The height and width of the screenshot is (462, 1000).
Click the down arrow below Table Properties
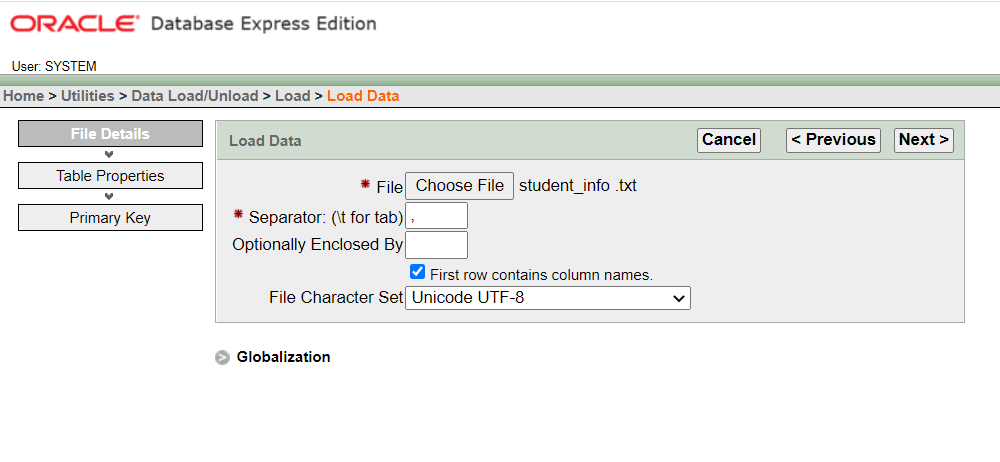coord(109,196)
